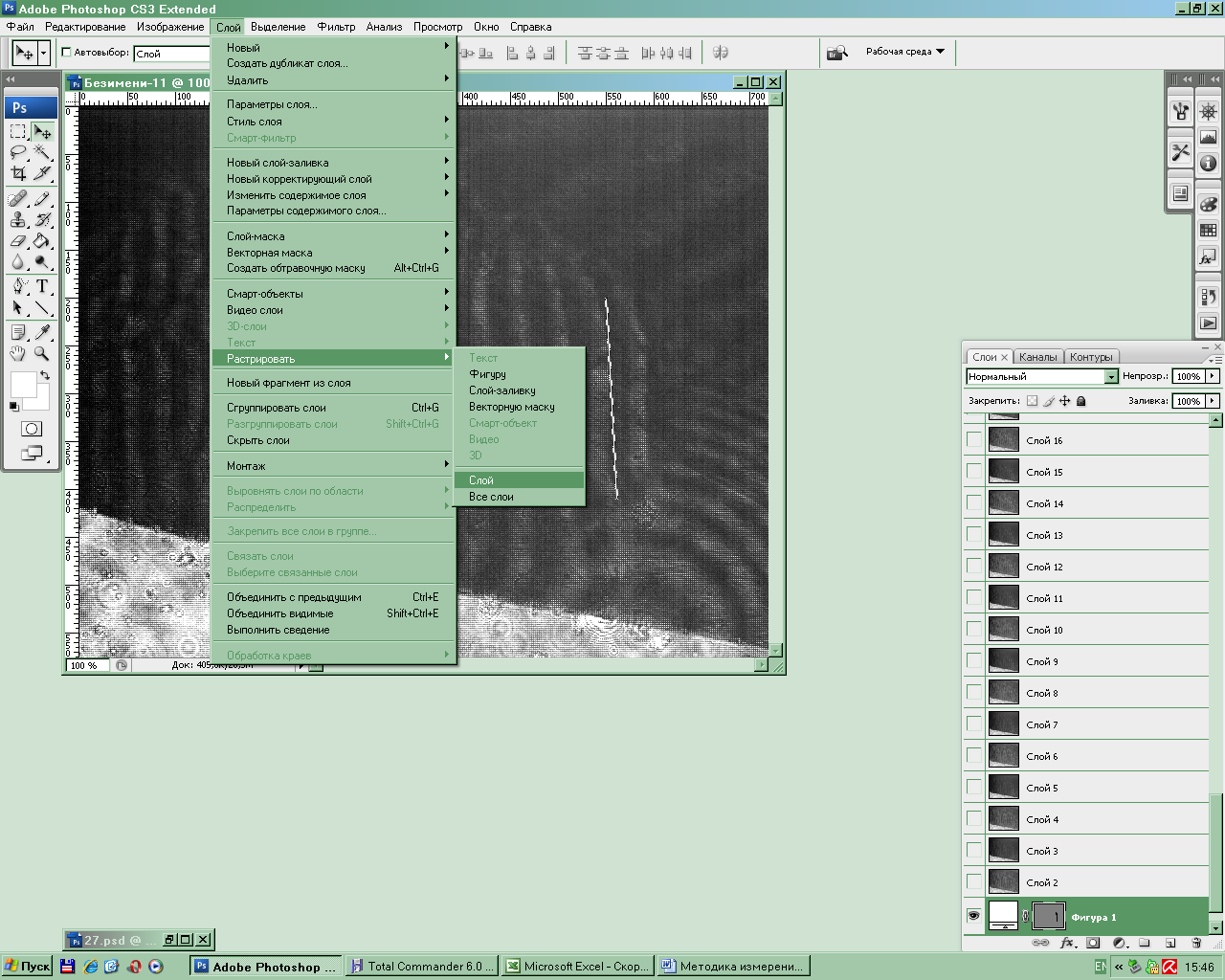Select the Lasso tool
This screenshot has width=1225, height=980.
pos(18,152)
